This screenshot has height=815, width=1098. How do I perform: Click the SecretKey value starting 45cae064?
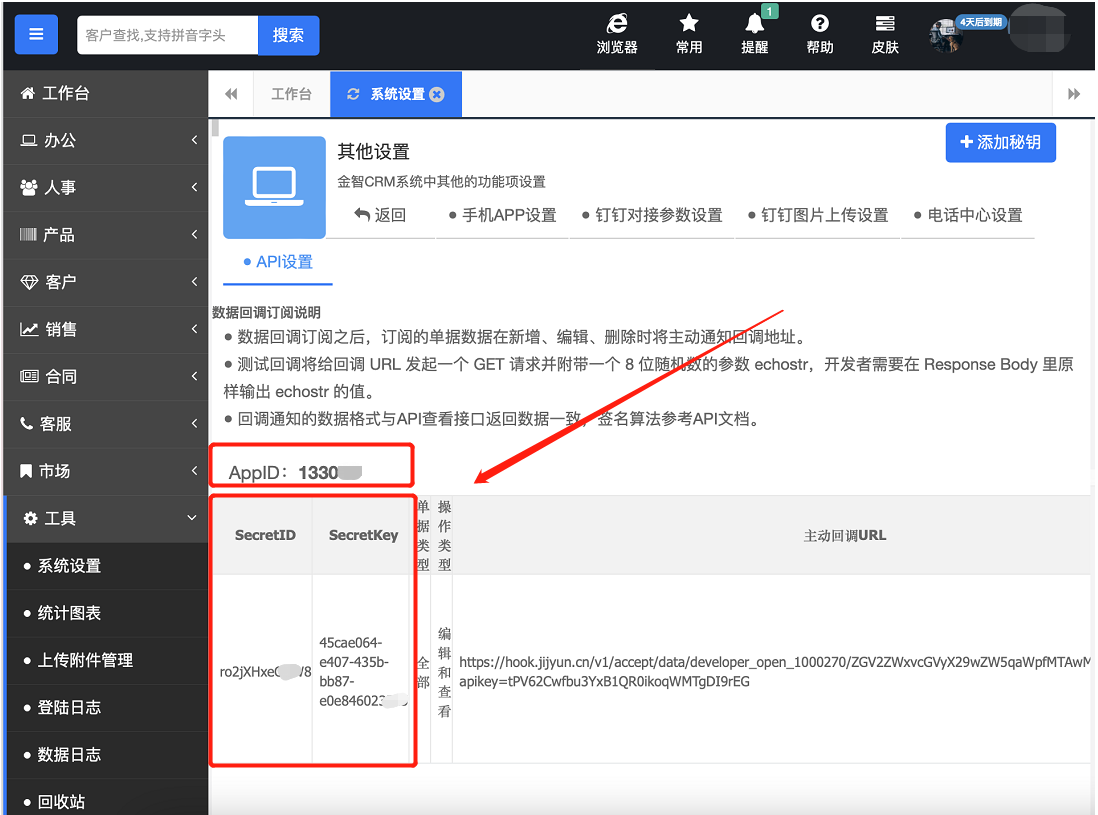(x=361, y=671)
